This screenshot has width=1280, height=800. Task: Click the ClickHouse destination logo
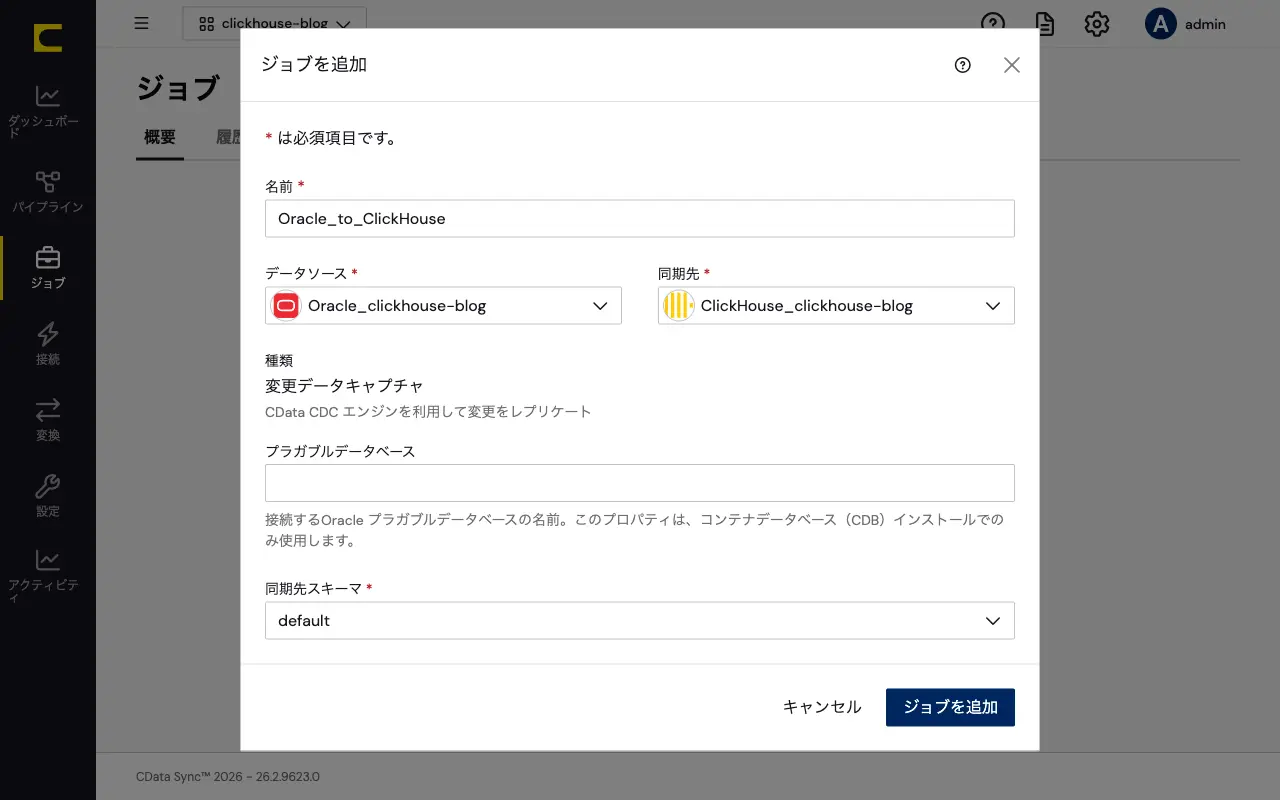point(679,306)
